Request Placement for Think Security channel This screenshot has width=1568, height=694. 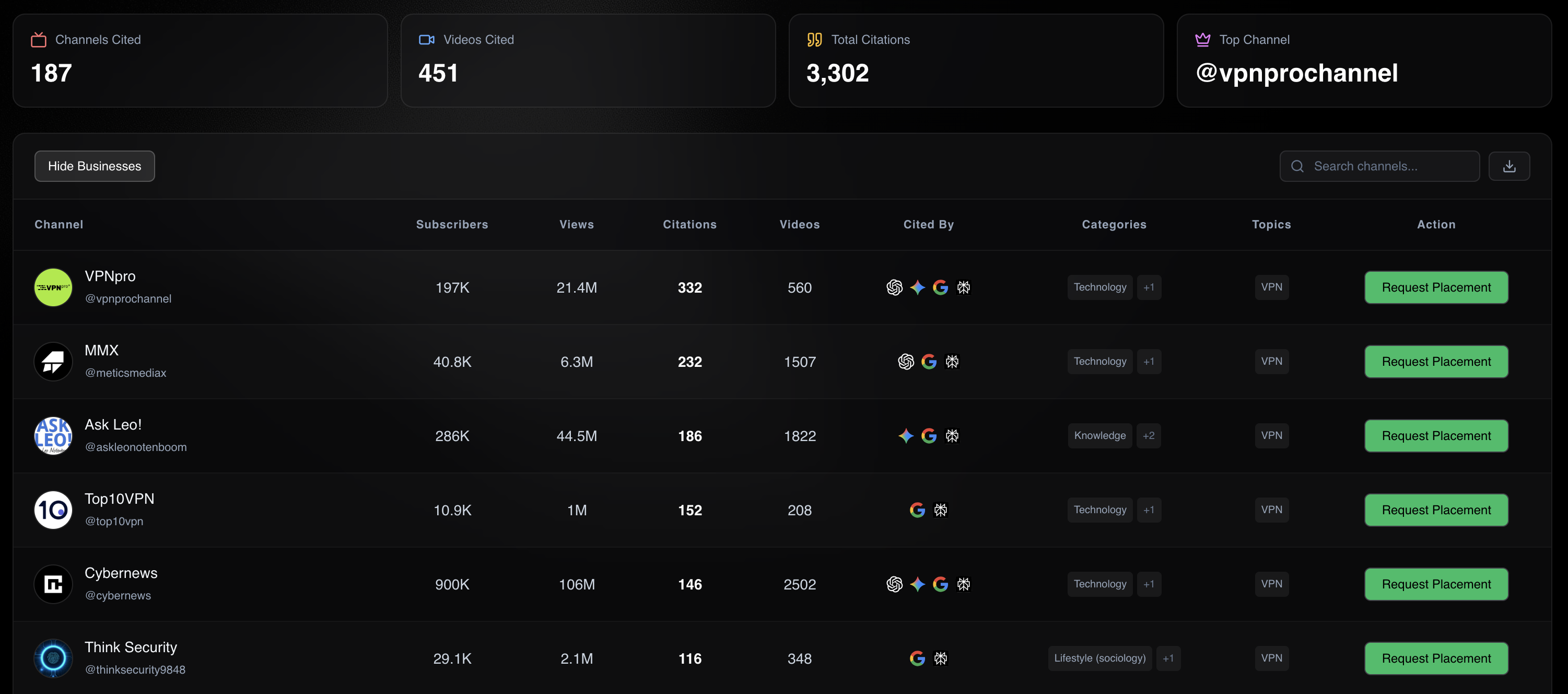(1436, 658)
